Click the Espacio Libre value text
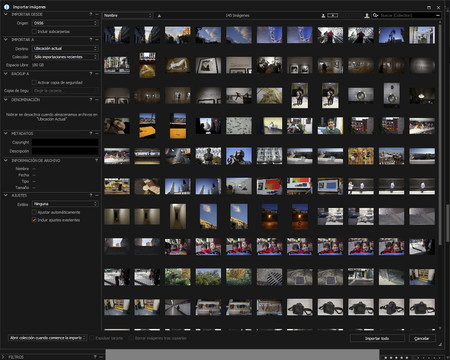This screenshot has width=450, height=360. [38, 65]
